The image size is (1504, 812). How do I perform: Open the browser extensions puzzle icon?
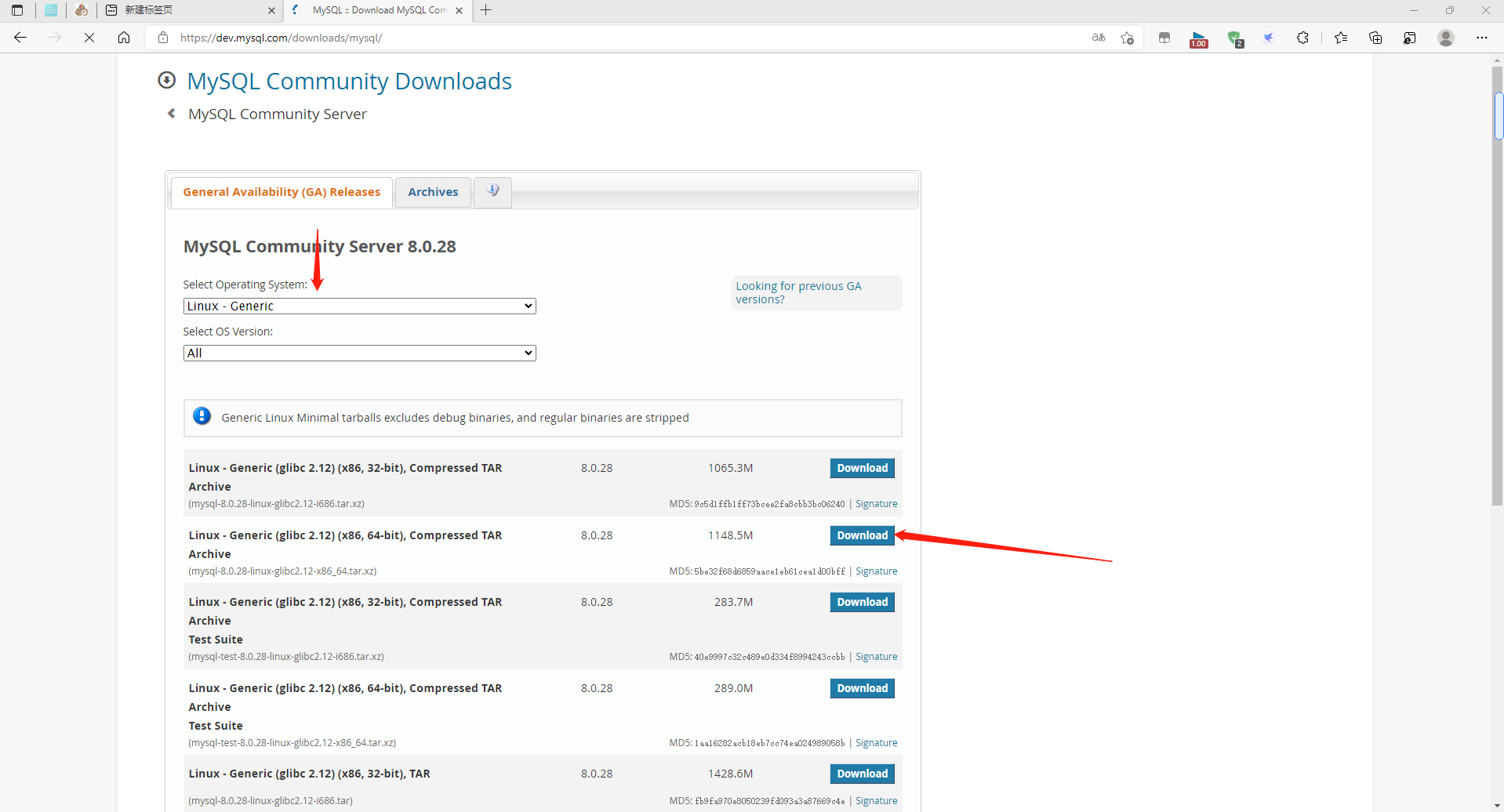pos(1302,38)
